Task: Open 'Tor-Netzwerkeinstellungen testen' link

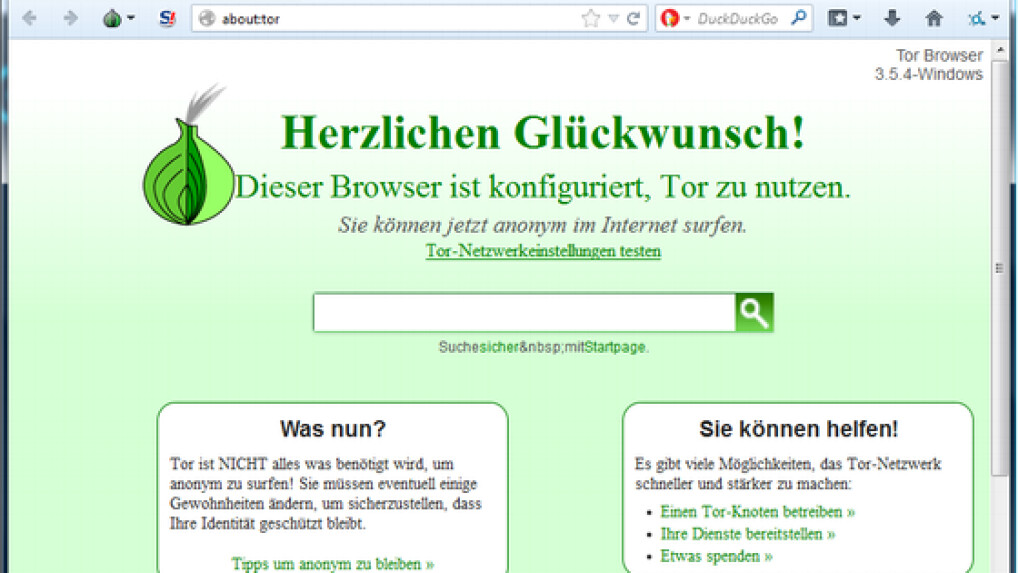Action: click(x=543, y=251)
